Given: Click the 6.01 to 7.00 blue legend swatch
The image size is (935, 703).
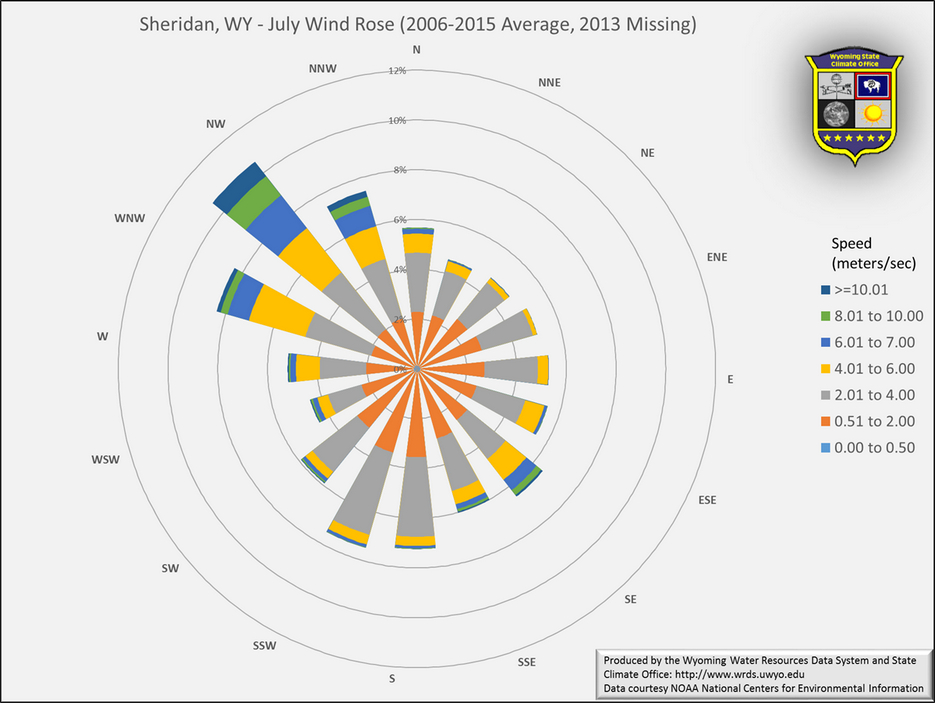Looking at the screenshot, I should [825, 342].
